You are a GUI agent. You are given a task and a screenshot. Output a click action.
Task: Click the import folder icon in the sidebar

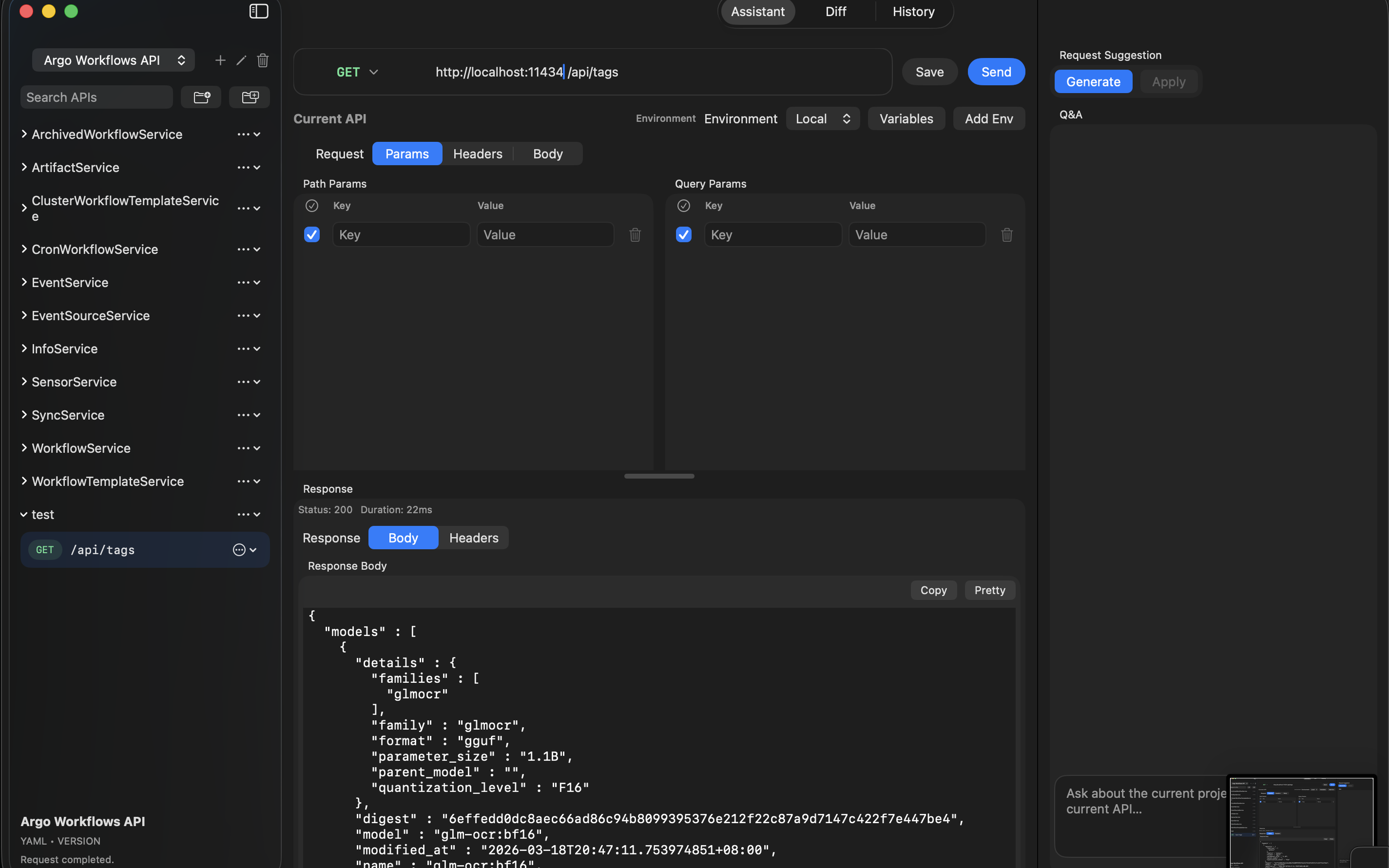(x=249, y=97)
